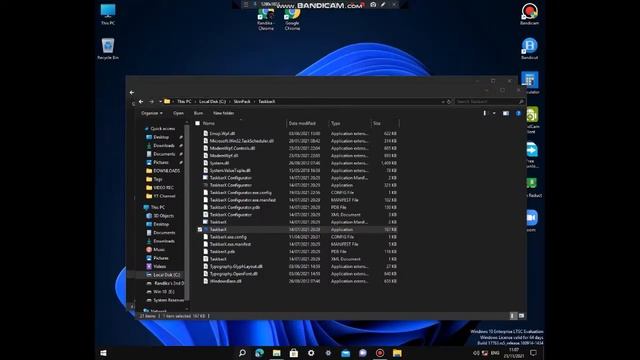Screen dimensions: 640x360
Task: Go to SkinPack in the breadcrumb path
Action: click(x=242, y=102)
